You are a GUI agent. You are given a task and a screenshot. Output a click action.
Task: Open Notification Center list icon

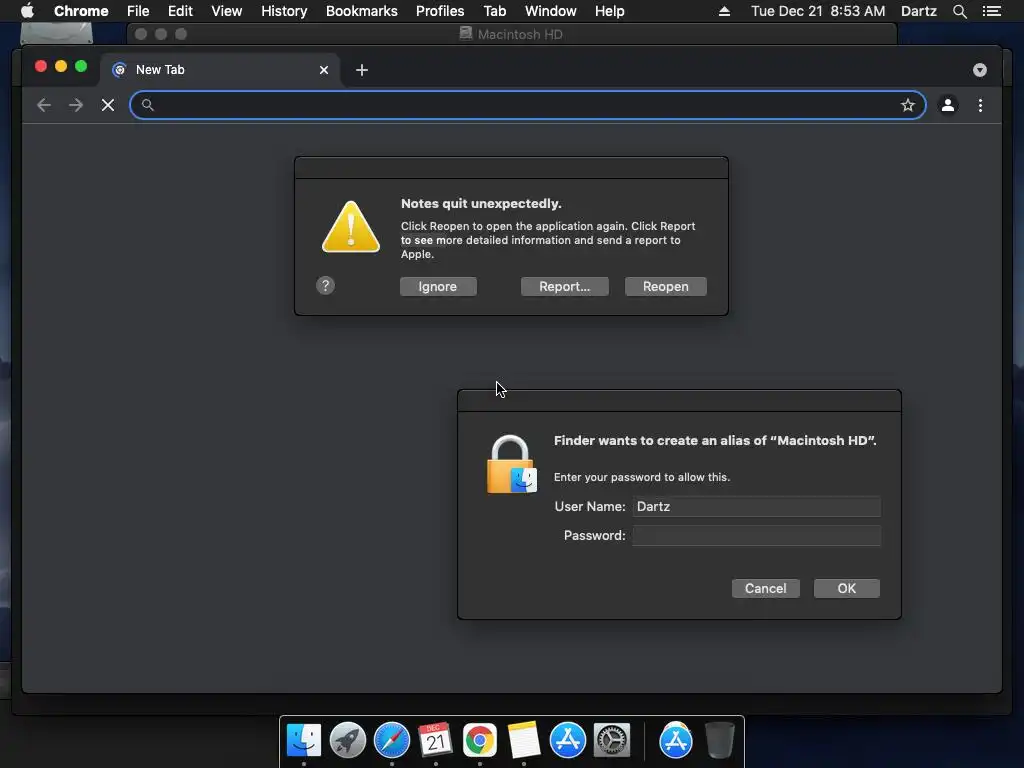(x=991, y=11)
